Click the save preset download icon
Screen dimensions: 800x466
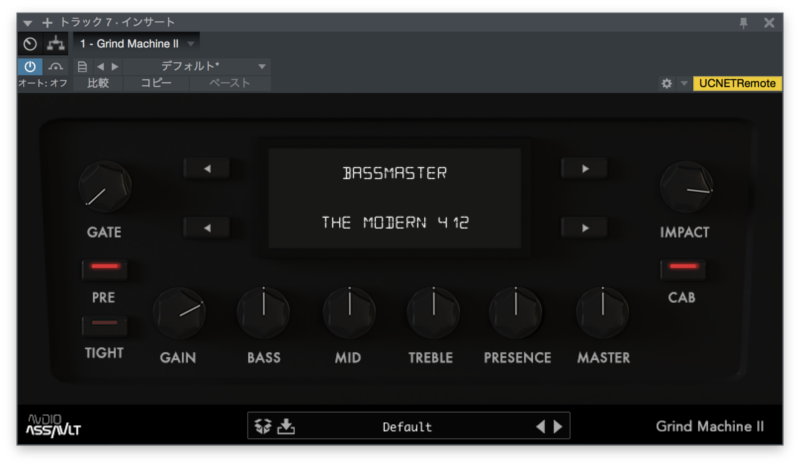pyautogui.click(x=286, y=426)
